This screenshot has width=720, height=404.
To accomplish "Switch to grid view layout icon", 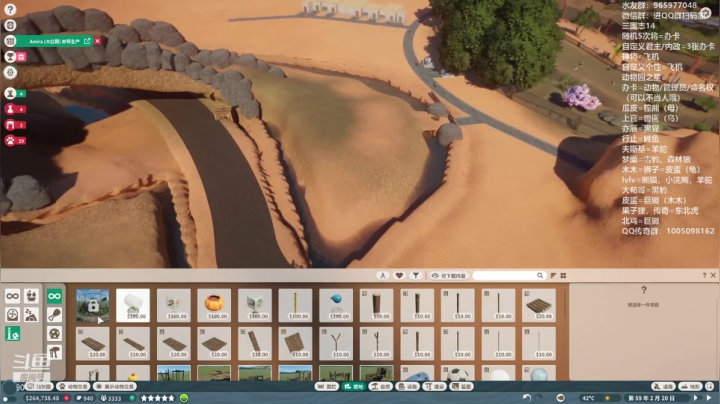I will (x=563, y=275).
